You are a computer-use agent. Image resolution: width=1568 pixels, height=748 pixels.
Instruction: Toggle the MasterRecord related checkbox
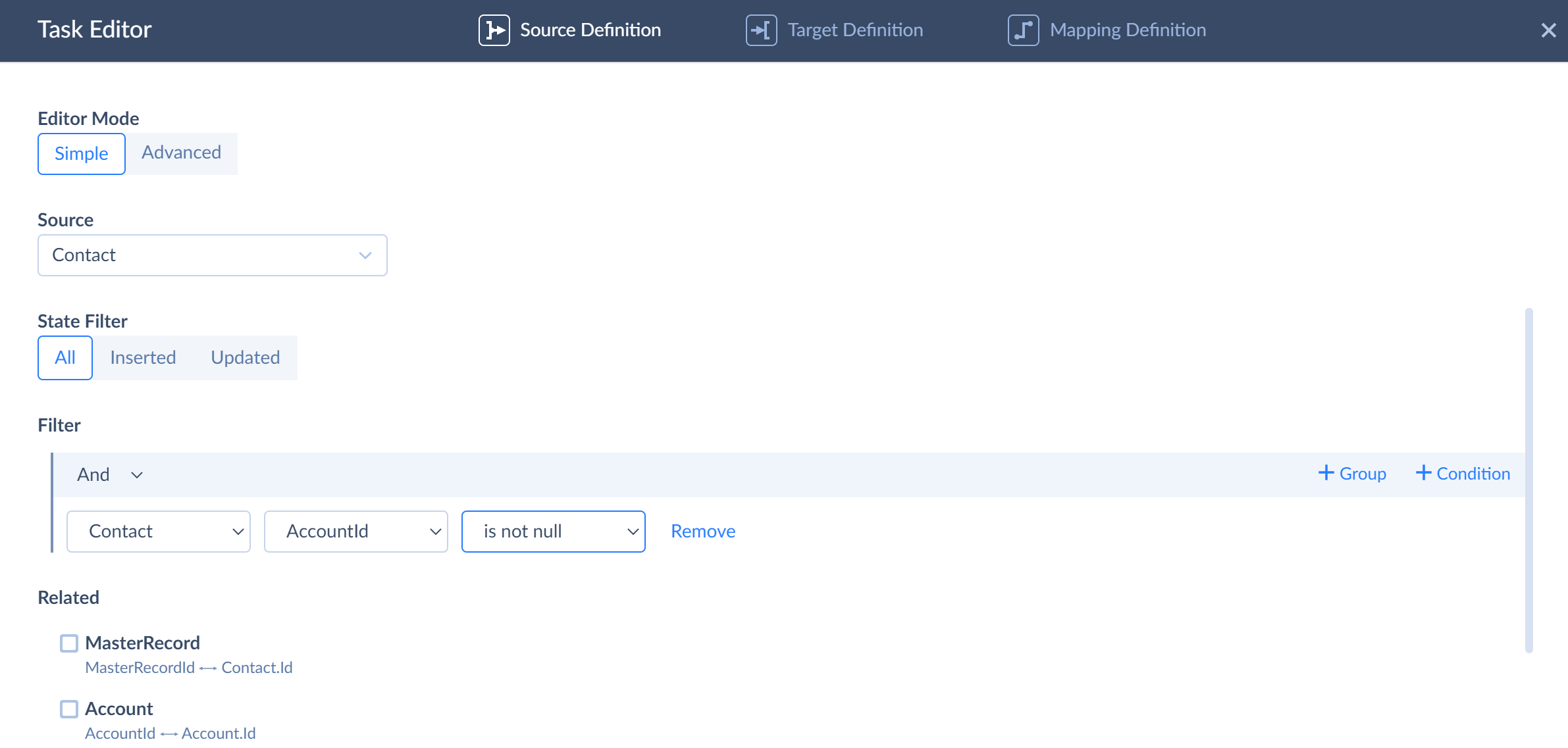pos(68,642)
